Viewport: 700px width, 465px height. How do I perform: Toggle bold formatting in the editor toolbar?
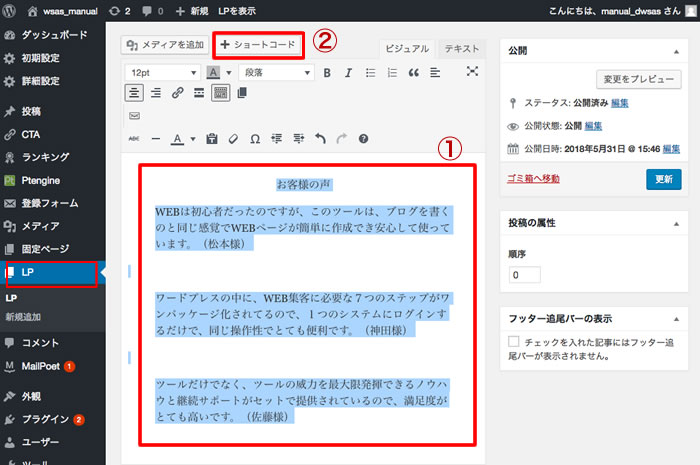pyautogui.click(x=328, y=72)
